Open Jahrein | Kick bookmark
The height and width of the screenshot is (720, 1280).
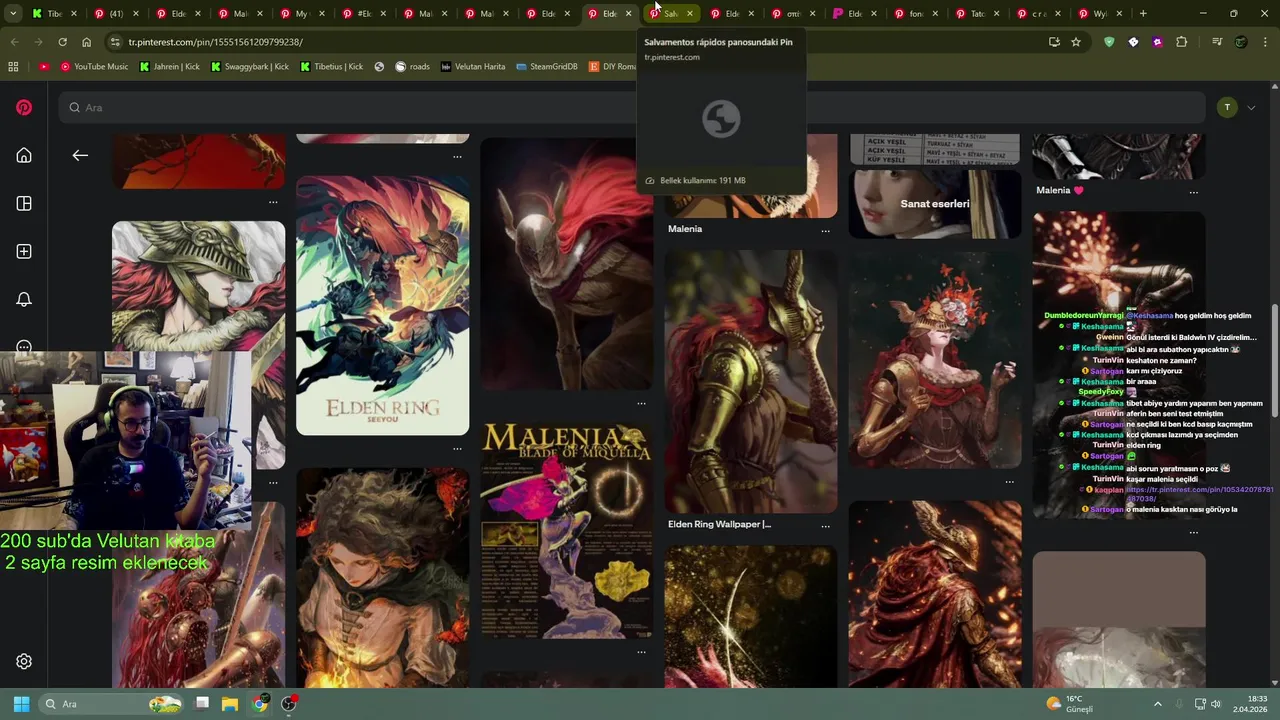pyautogui.click(x=172, y=66)
